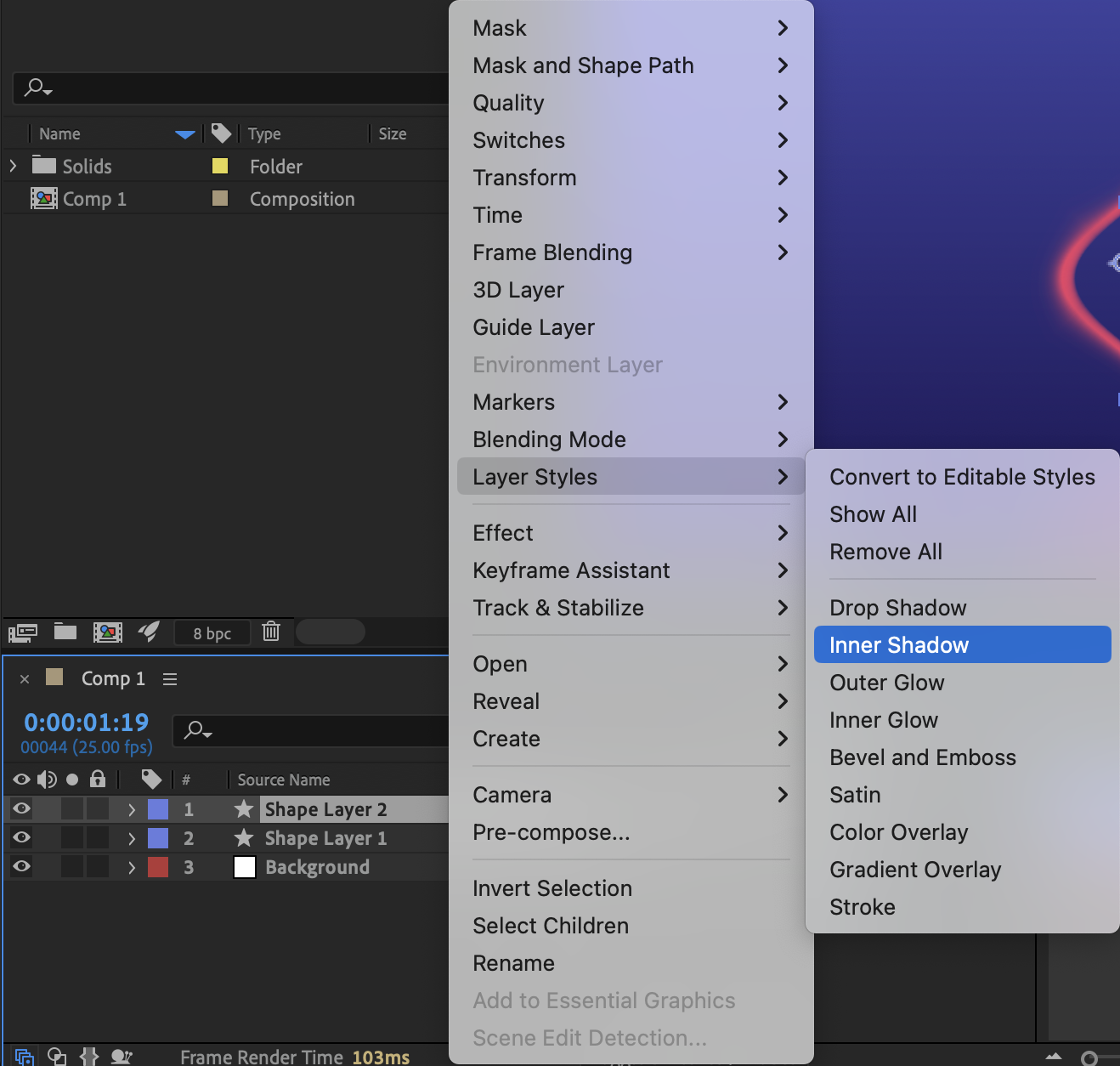
Task: Open the Transform submenu
Action: coord(631,178)
